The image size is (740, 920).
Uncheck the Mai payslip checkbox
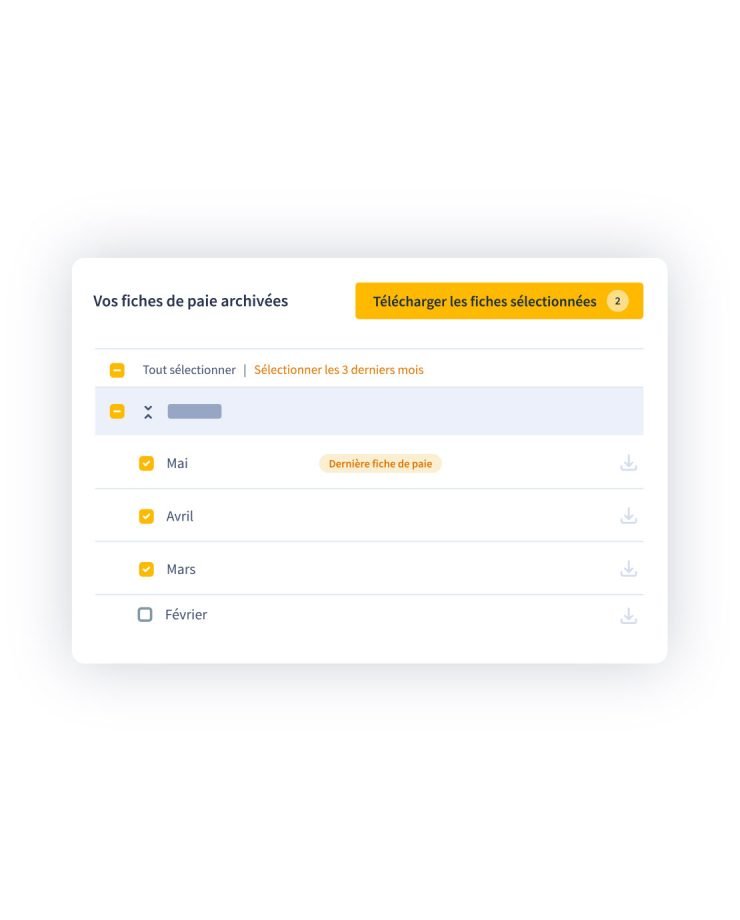pyautogui.click(x=146, y=464)
